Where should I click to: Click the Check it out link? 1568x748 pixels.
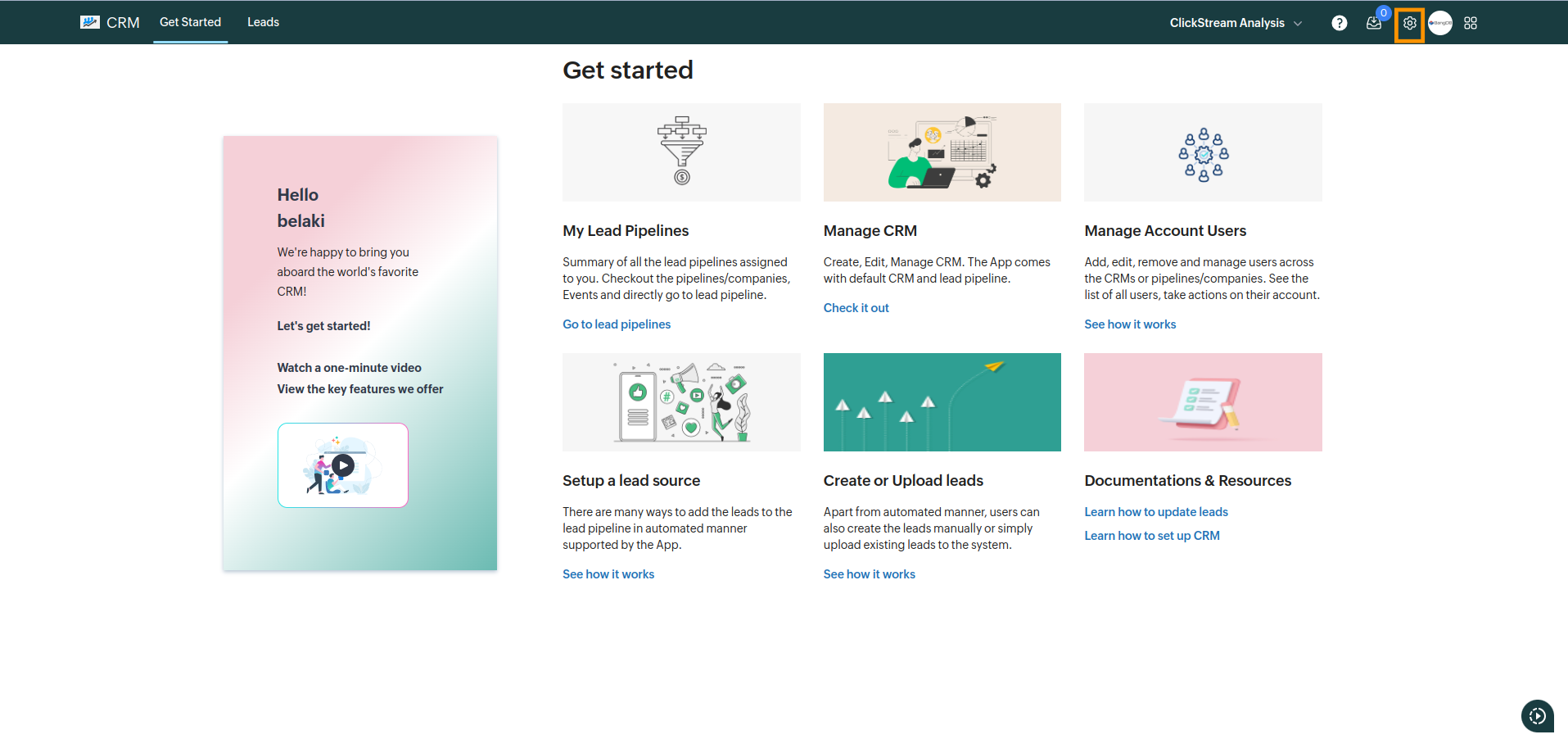(x=856, y=308)
